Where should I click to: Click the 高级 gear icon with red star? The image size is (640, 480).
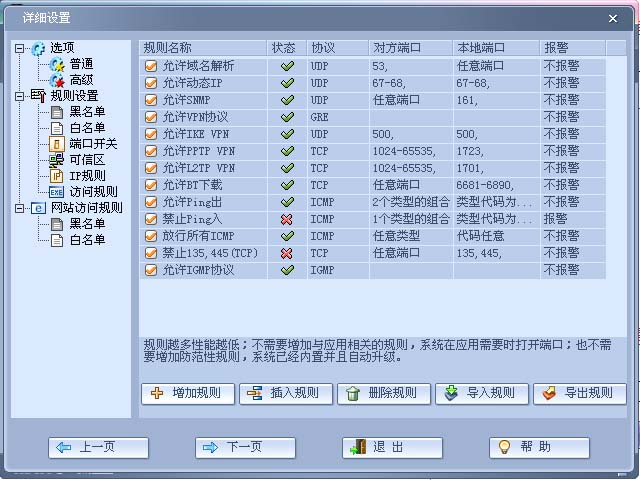pyautogui.click(x=57, y=80)
